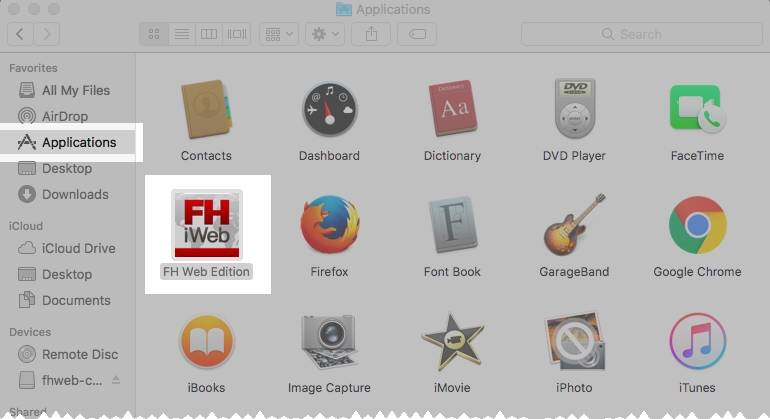
Task: Go back with the left arrow button
Action: pyautogui.click(x=20, y=34)
